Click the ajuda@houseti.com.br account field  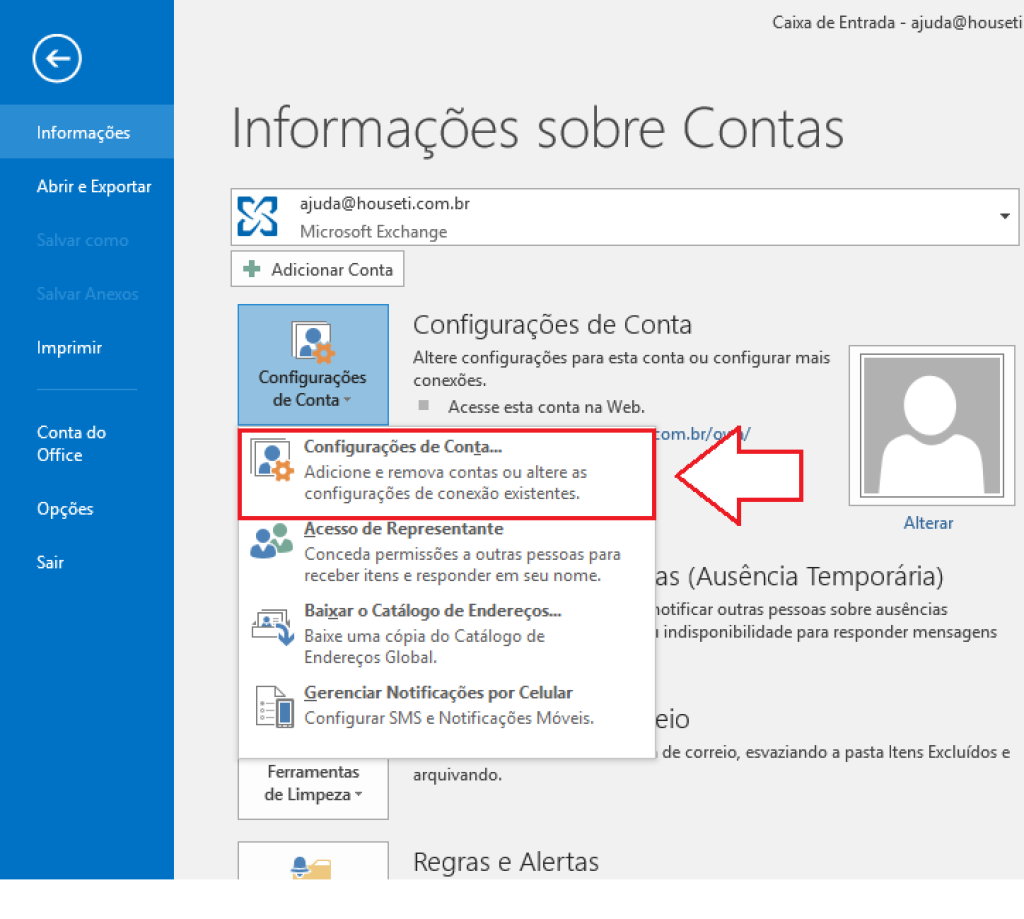[x=624, y=217]
